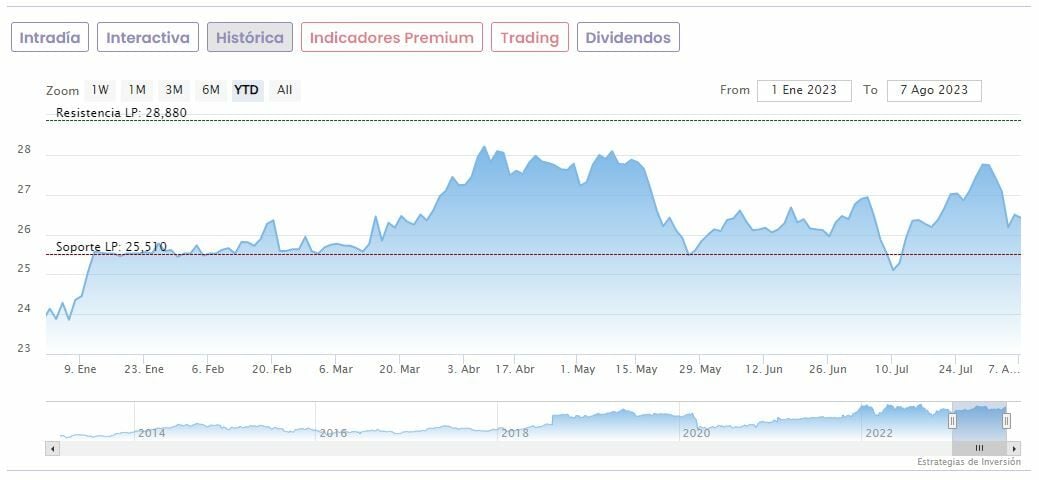
Task: Show All historical data range
Action: coord(285,90)
